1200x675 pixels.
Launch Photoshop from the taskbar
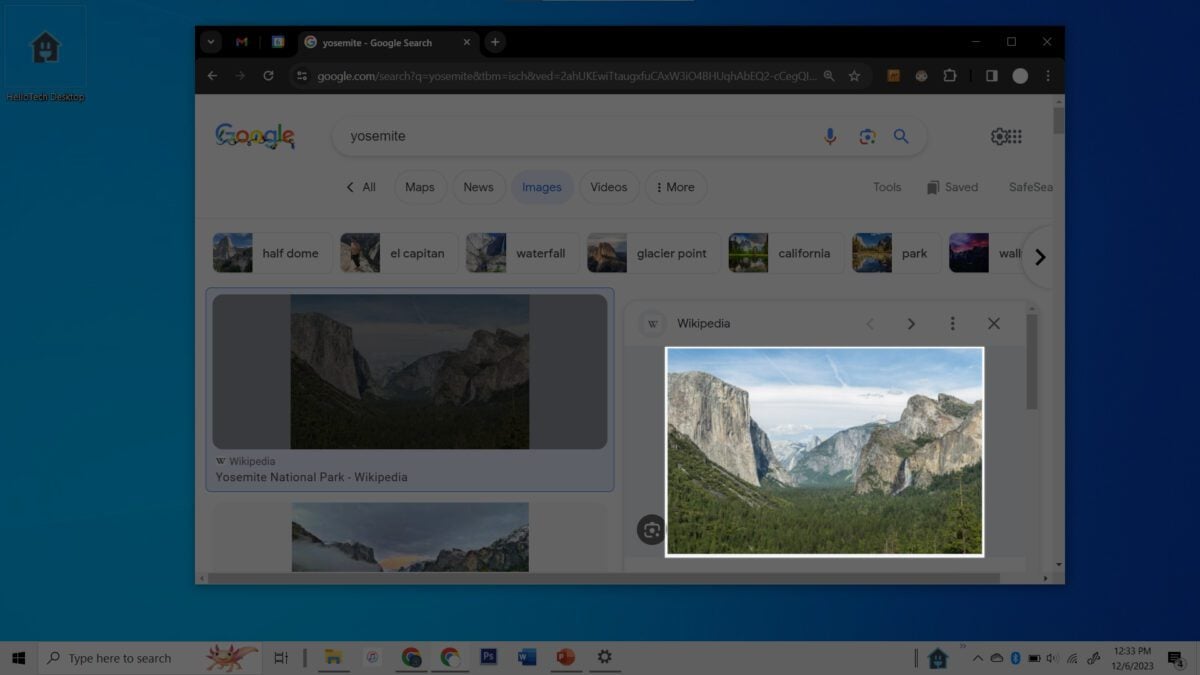coord(488,657)
